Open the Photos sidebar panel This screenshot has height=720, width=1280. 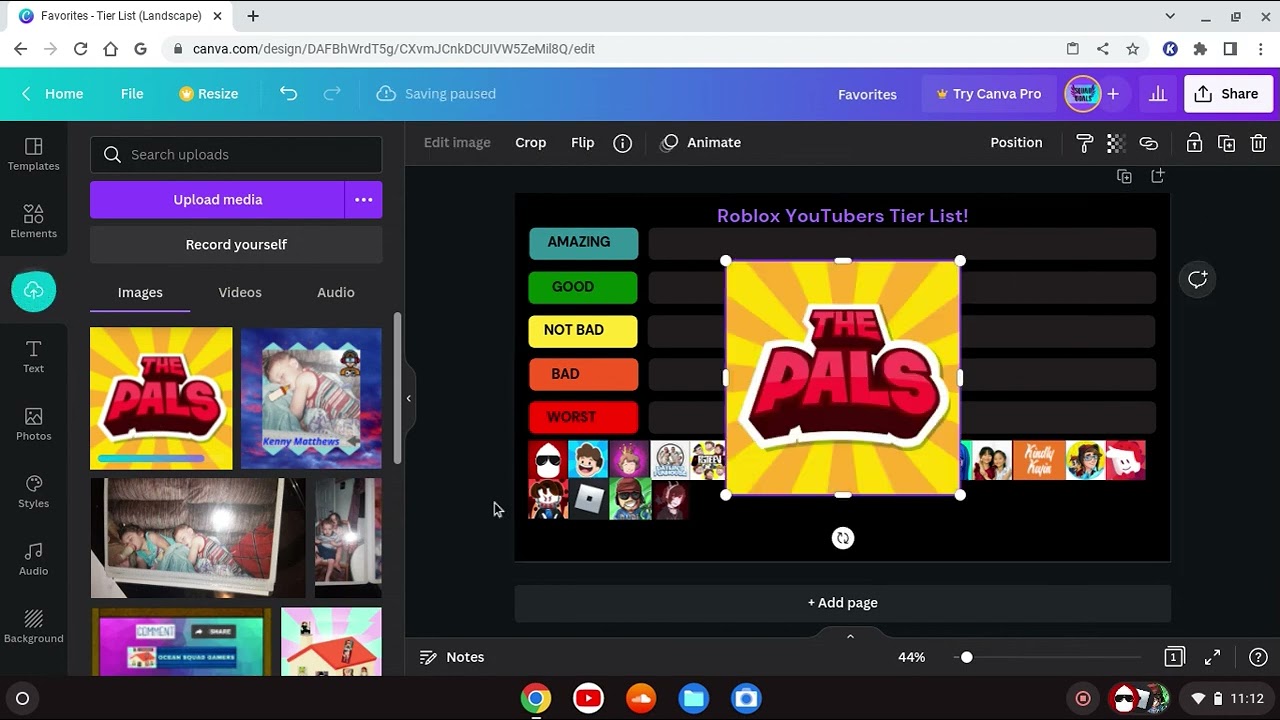pyautogui.click(x=33, y=425)
